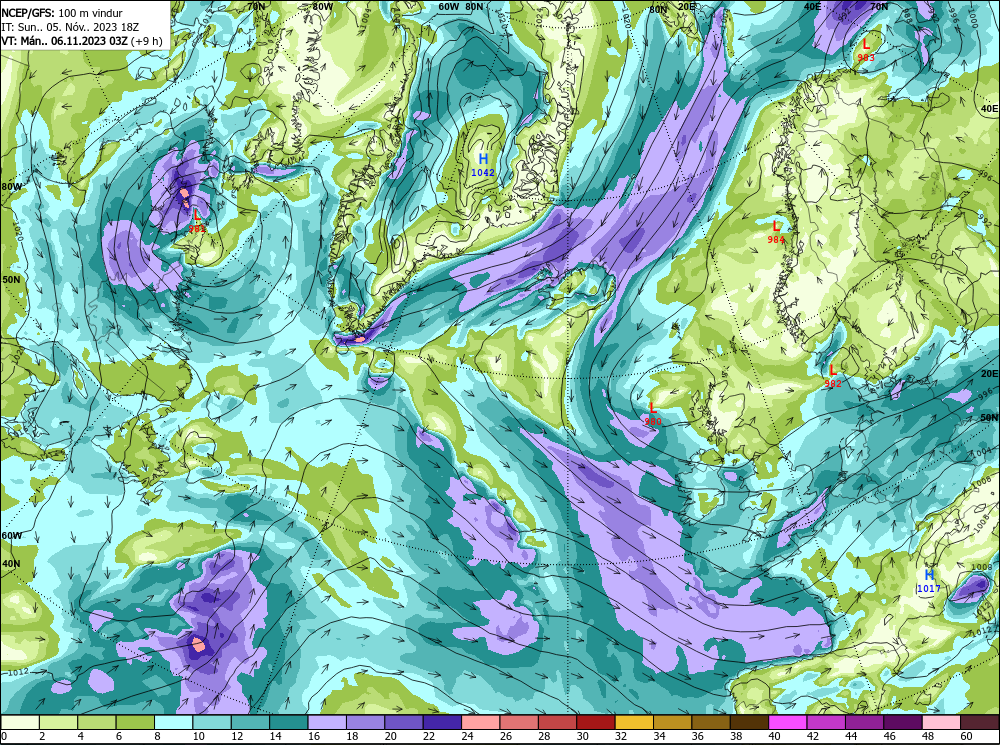Click the H 1042 high pressure marker
Image resolution: width=1000 pixels, height=745 pixels.
(483, 164)
